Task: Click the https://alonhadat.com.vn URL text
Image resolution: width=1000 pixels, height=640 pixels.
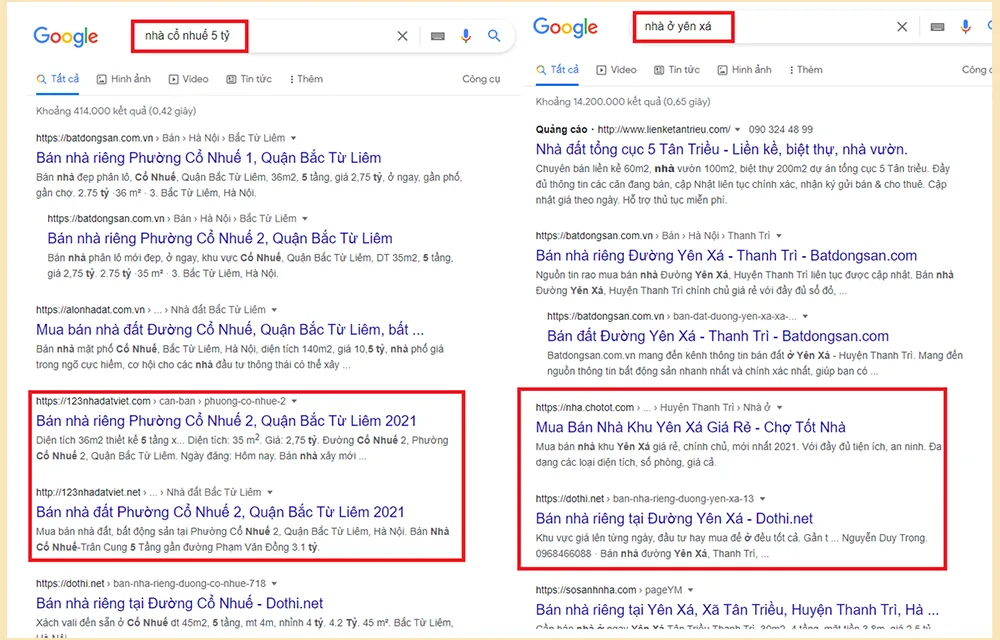Action: [91, 310]
